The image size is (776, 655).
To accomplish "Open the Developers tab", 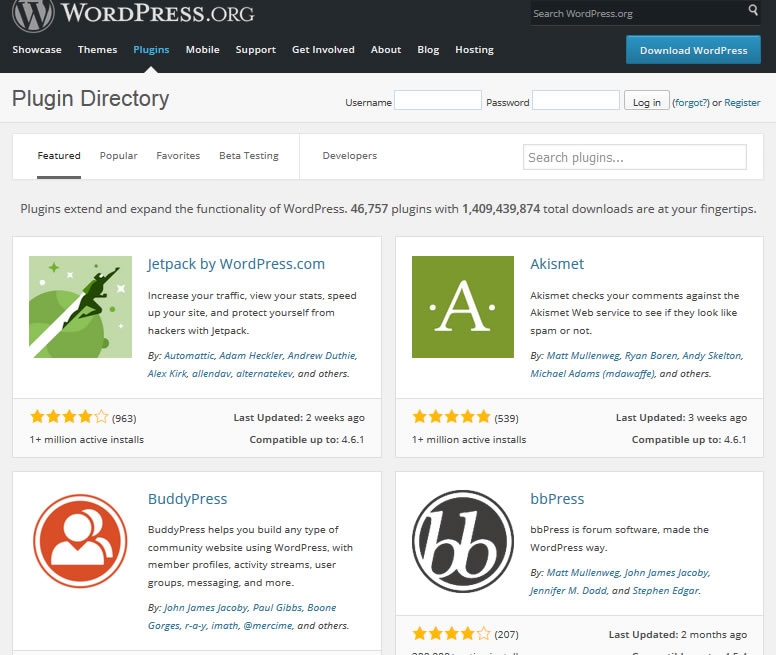I will (349, 155).
